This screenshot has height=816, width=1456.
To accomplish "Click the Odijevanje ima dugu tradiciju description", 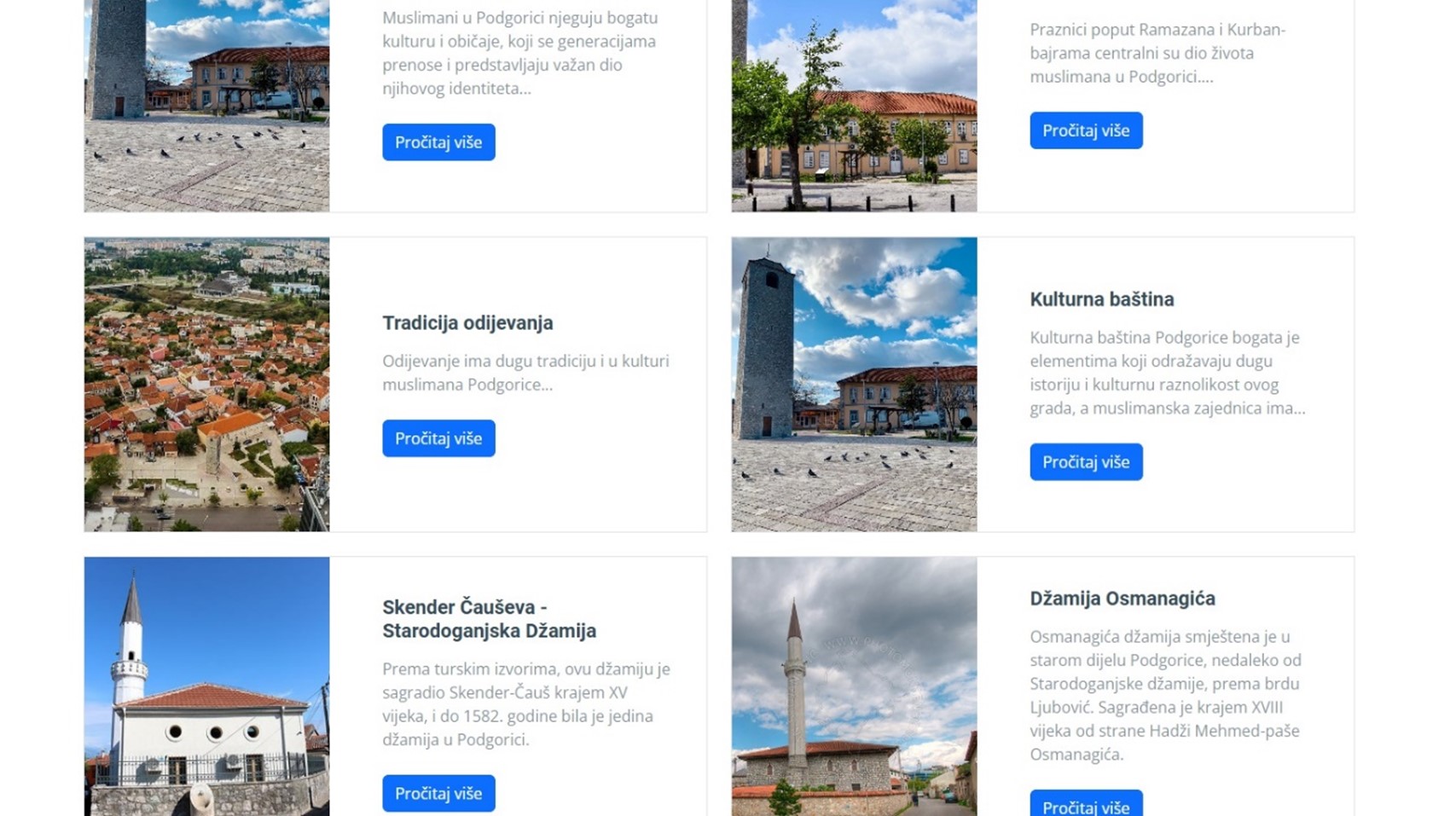I will (x=525, y=373).
